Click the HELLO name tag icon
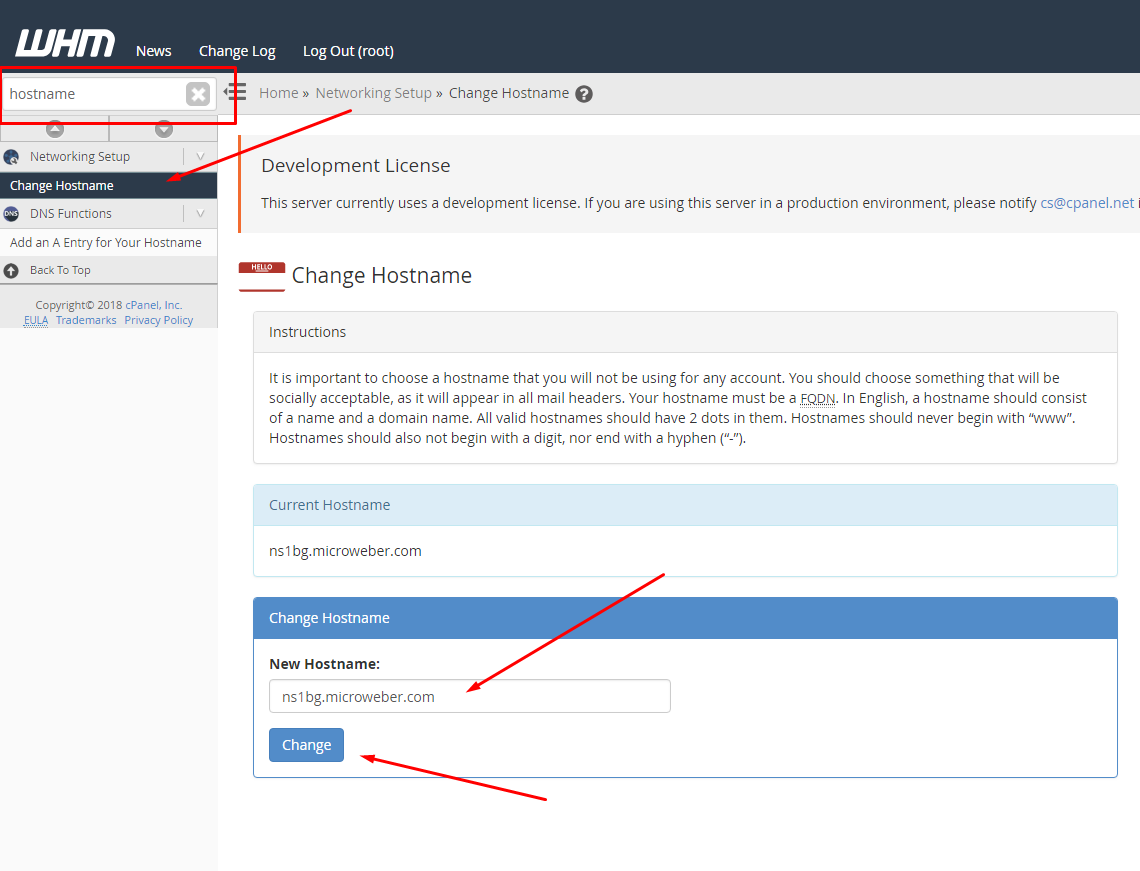The image size is (1140, 871). pos(262,277)
